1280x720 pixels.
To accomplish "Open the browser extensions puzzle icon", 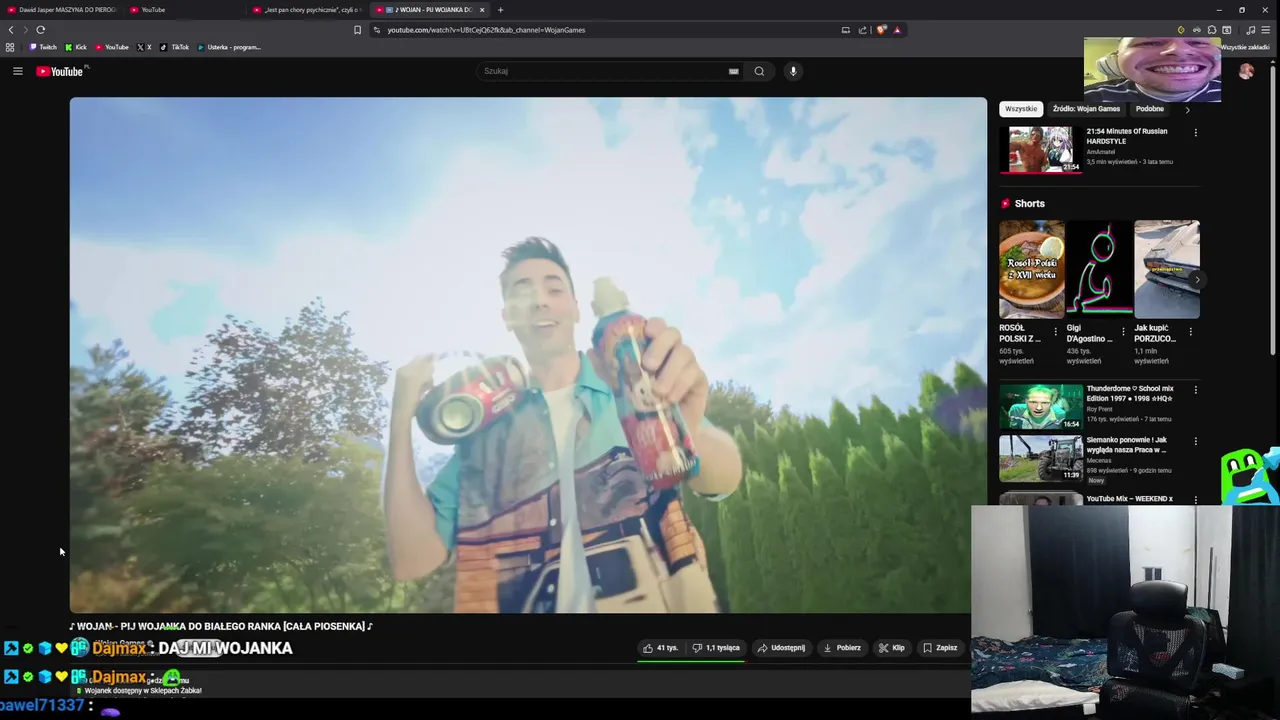I will pyautogui.click(x=1212, y=30).
